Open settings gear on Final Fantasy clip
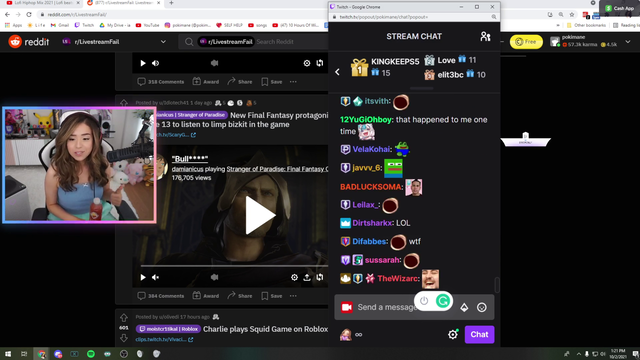 [294, 278]
